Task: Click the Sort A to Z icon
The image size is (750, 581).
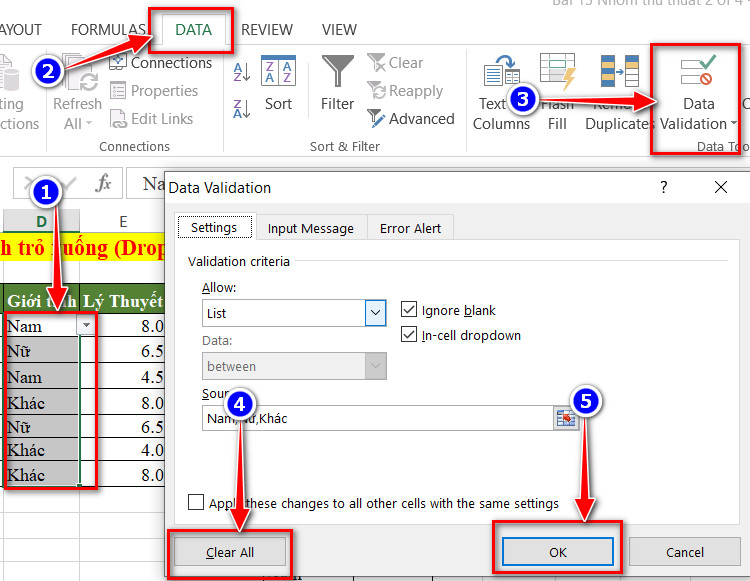Action: coord(242,72)
